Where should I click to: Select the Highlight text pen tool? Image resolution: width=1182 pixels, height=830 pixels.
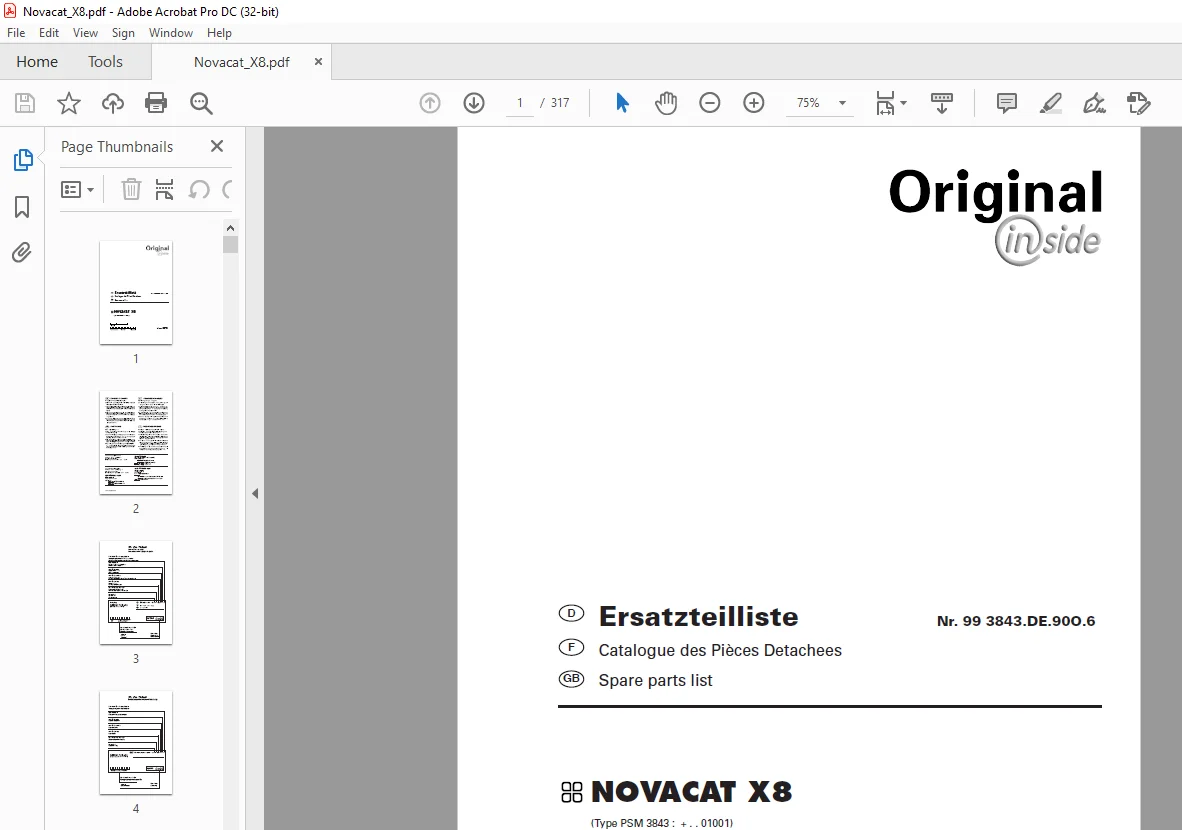tap(1051, 103)
